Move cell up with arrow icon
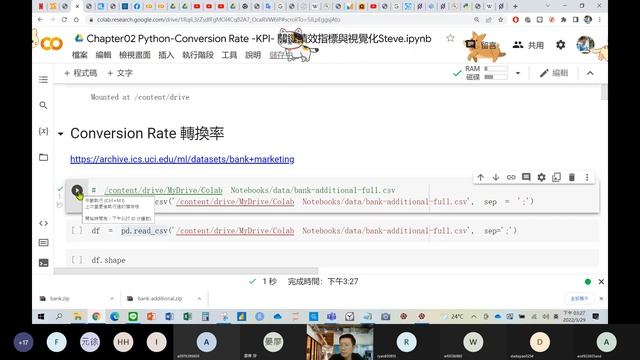 (480, 177)
